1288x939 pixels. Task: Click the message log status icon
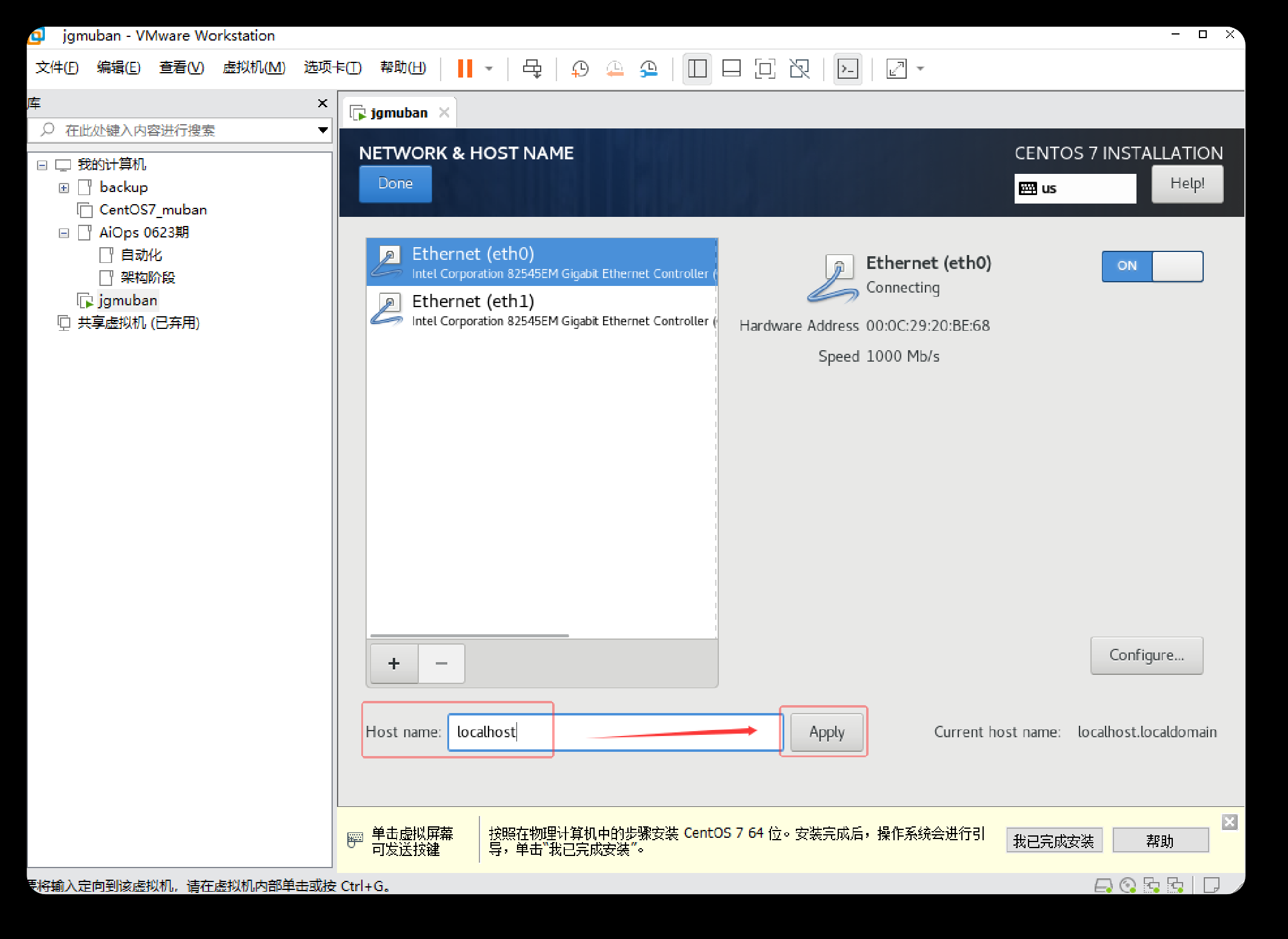pos(1212,886)
